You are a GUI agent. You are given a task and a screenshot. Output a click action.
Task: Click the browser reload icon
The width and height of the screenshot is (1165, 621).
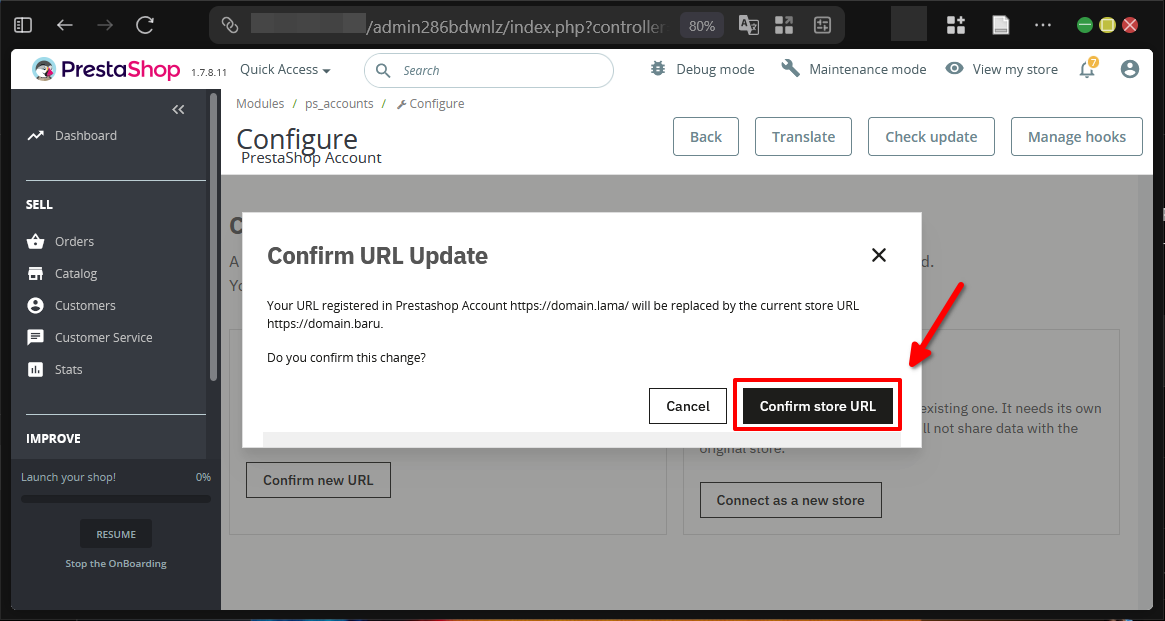pyautogui.click(x=145, y=25)
